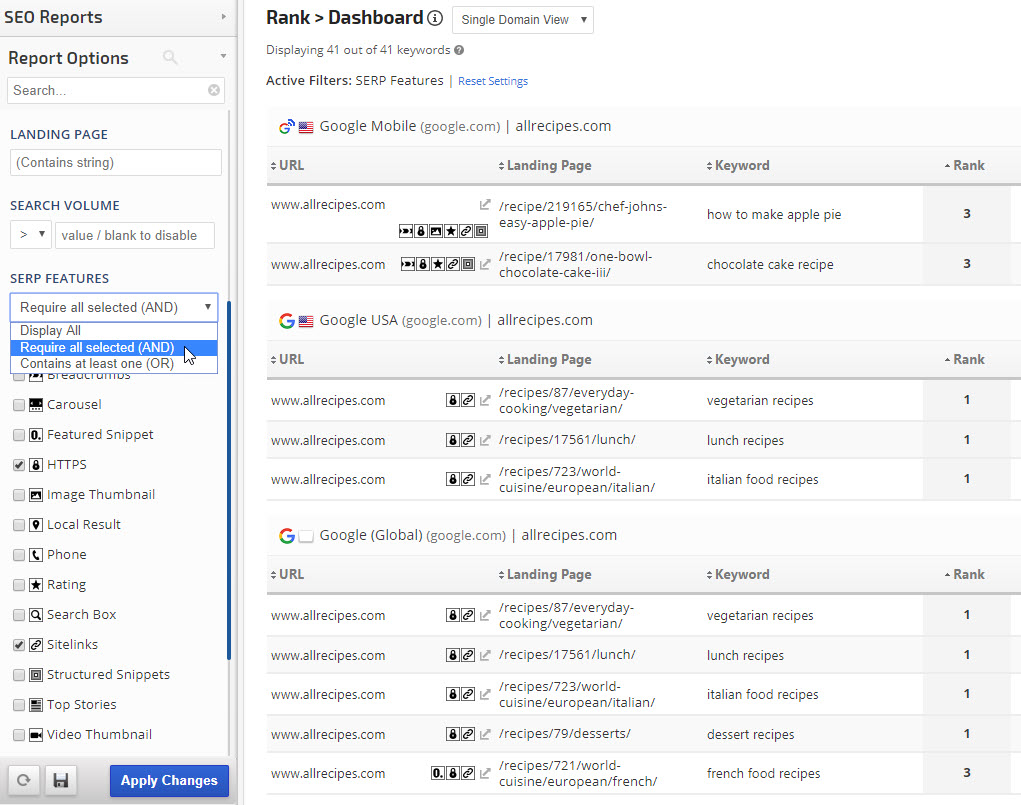Open external link icon for chocolate cake row

pos(485,265)
